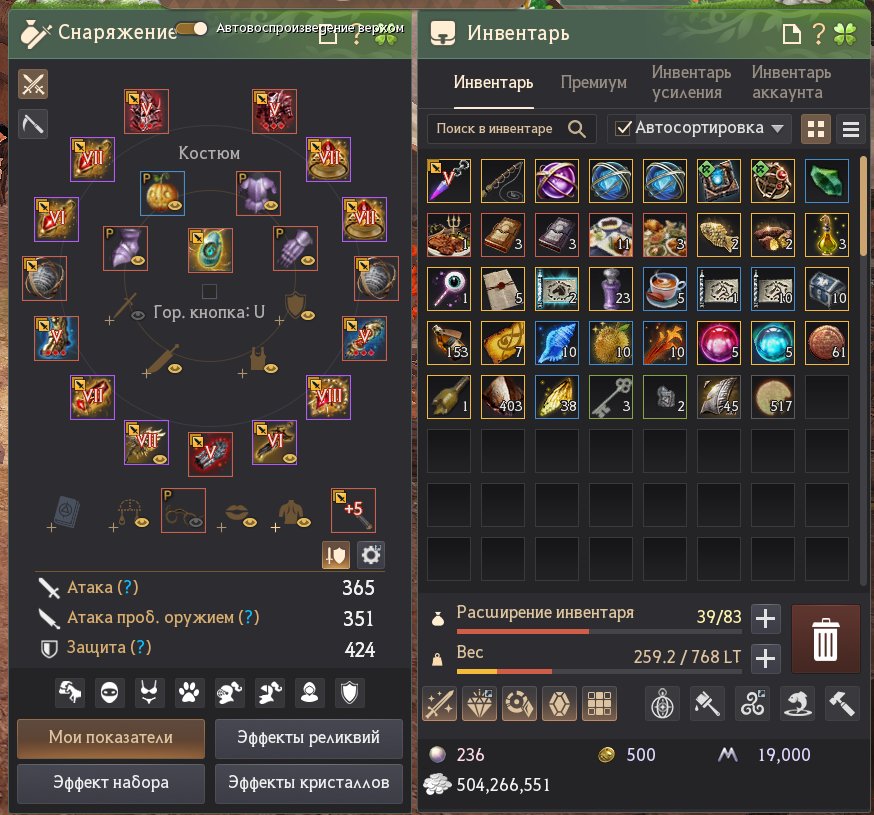Viewport: 874px width, 815px height.
Task: Toggle the small checkbox above Гор. кнопка
Action: (x=209, y=291)
